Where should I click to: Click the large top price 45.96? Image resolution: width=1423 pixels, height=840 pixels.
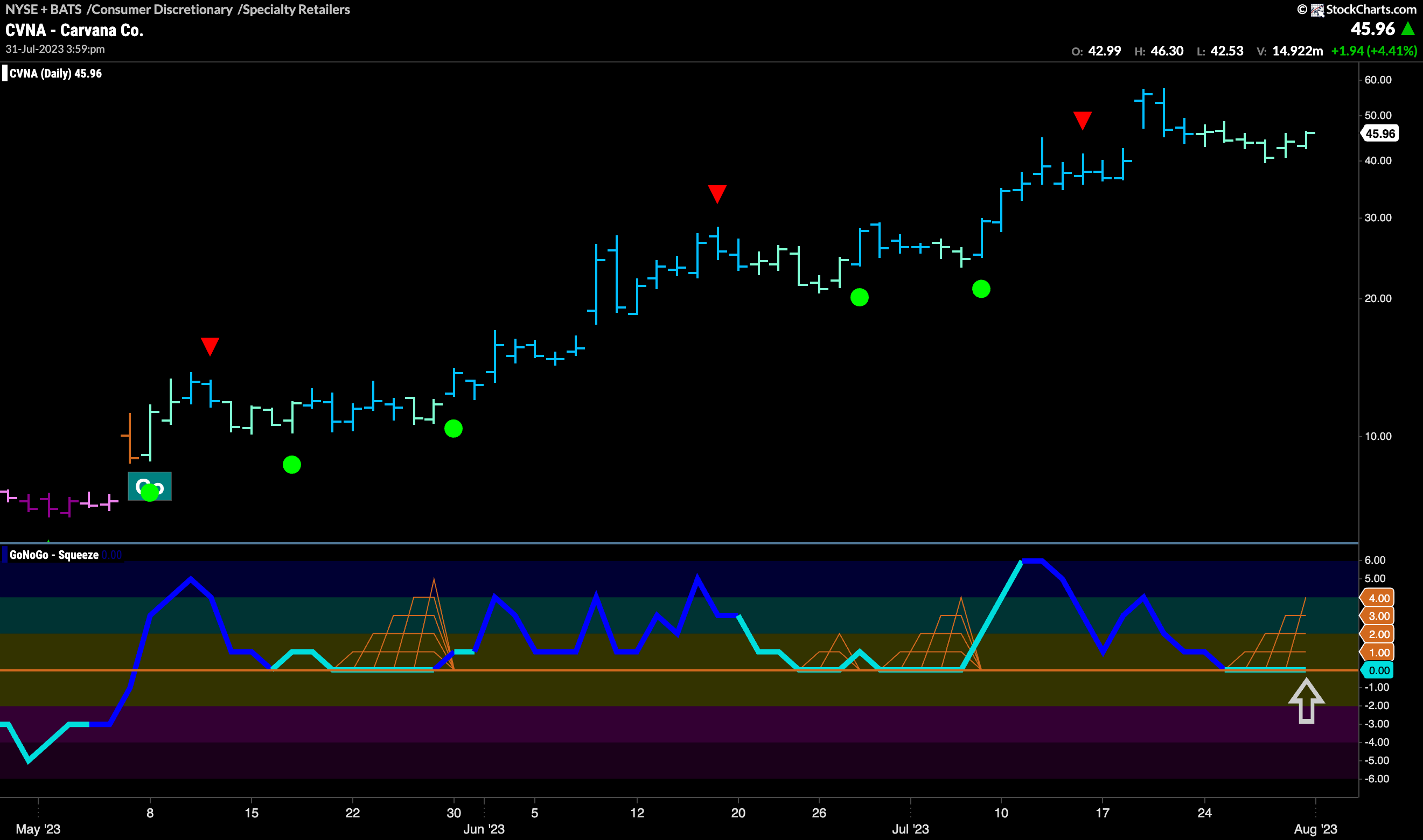(x=1372, y=29)
